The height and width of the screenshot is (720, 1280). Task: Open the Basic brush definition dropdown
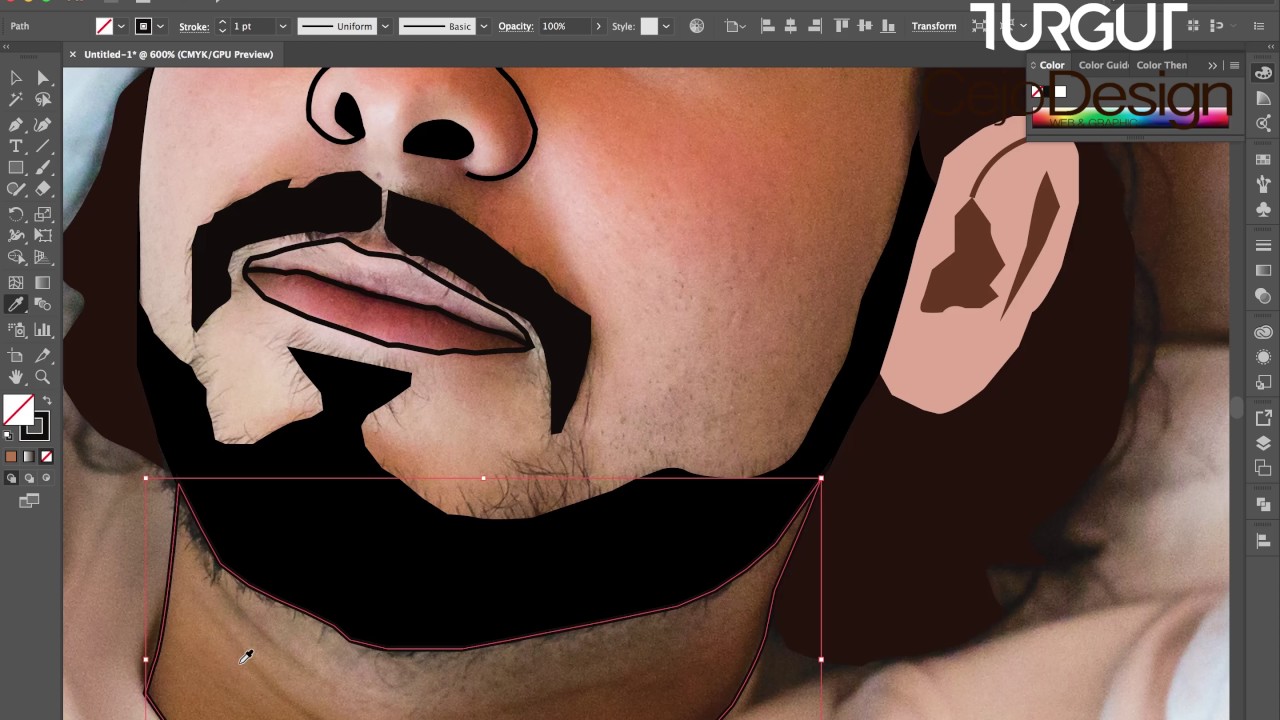pos(484,26)
